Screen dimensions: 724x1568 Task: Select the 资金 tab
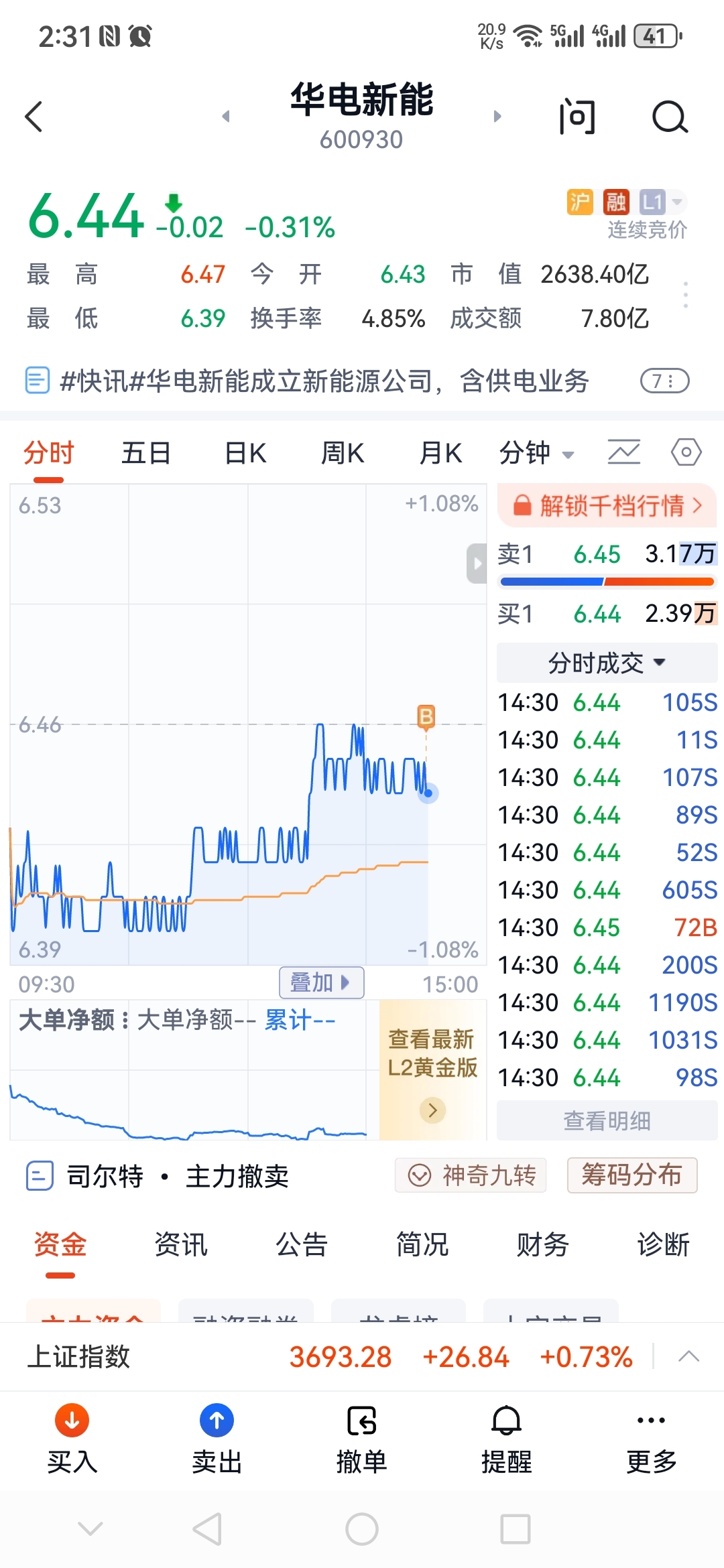[x=60, y=1245]
